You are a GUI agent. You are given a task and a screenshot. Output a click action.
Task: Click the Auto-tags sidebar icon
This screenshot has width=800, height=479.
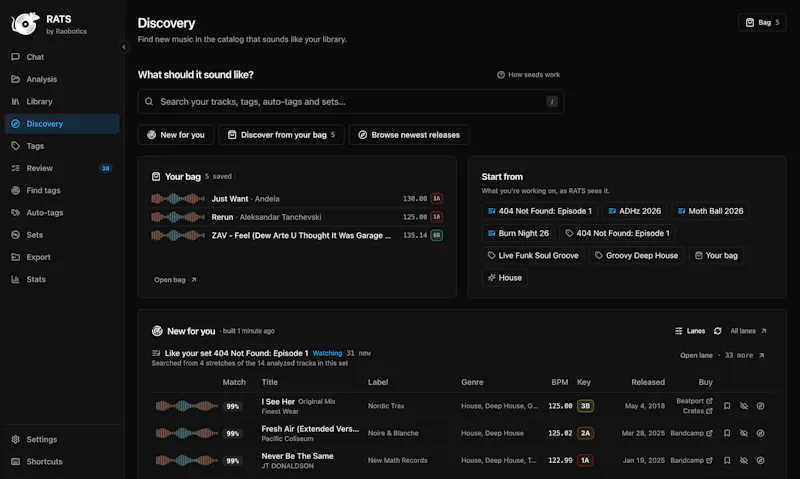point(16,212)
